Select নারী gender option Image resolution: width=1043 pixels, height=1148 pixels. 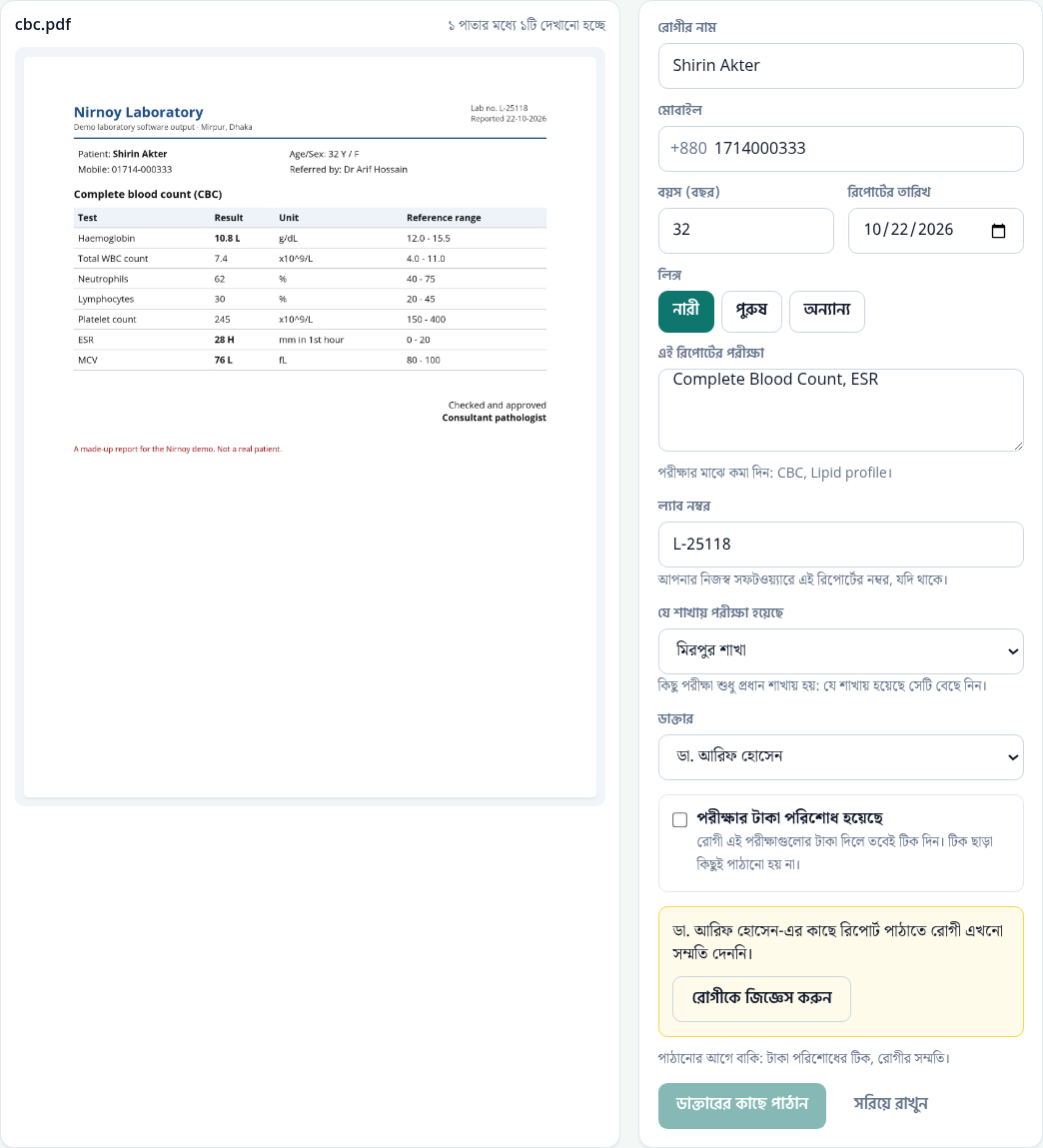(685, 311)
